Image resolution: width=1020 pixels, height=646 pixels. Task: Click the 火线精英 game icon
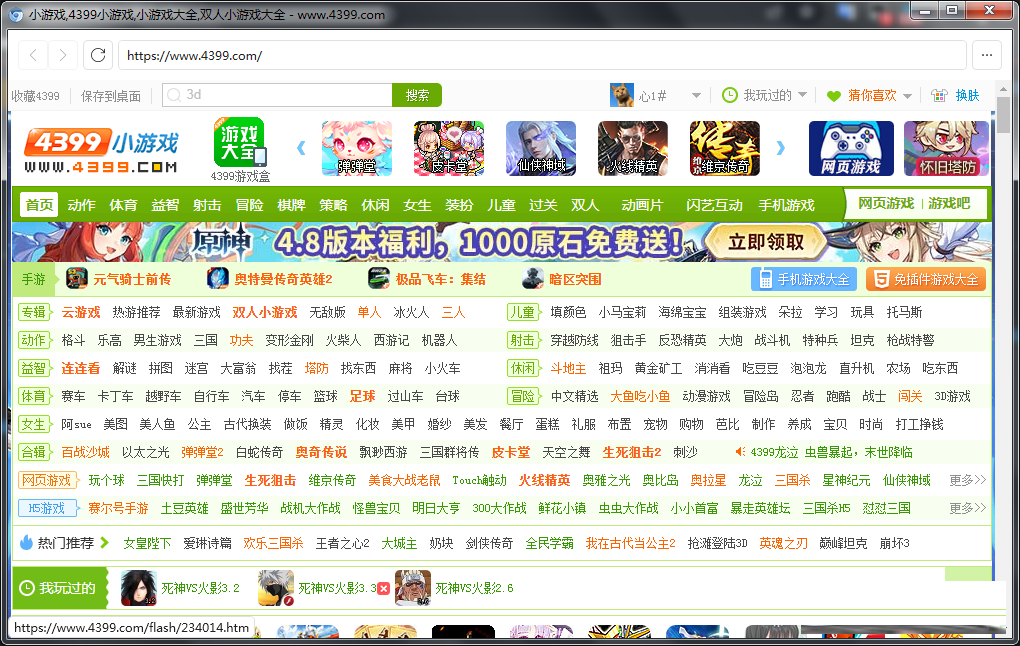632,148
